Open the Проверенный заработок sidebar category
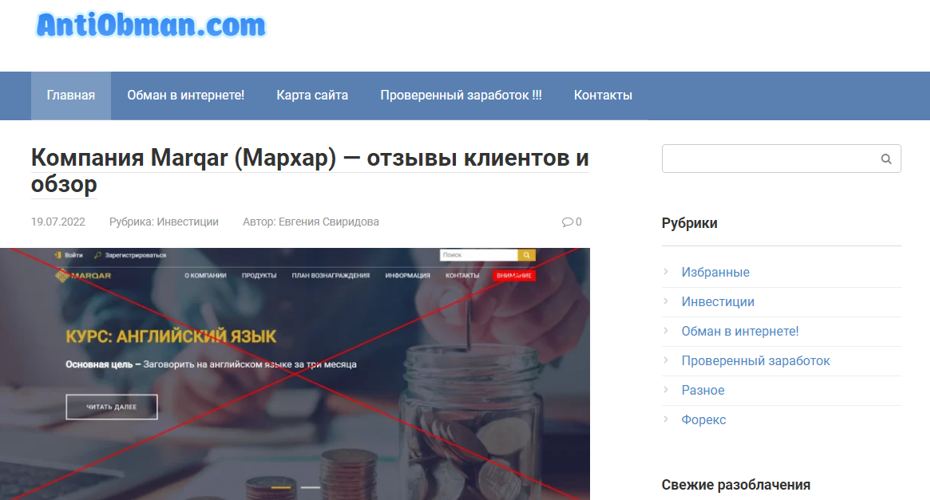The height and width of the screenshot is (500, 930). click(756, 361)
